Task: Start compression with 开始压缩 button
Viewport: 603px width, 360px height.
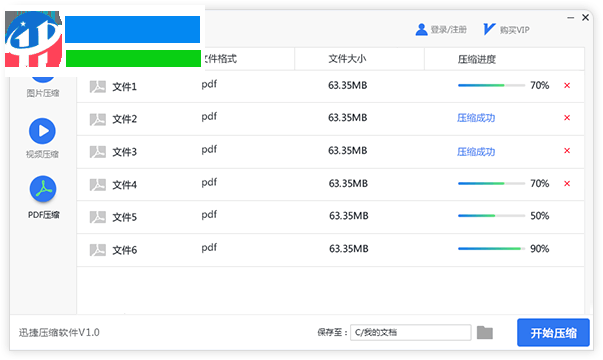Action: coord(553,333)
